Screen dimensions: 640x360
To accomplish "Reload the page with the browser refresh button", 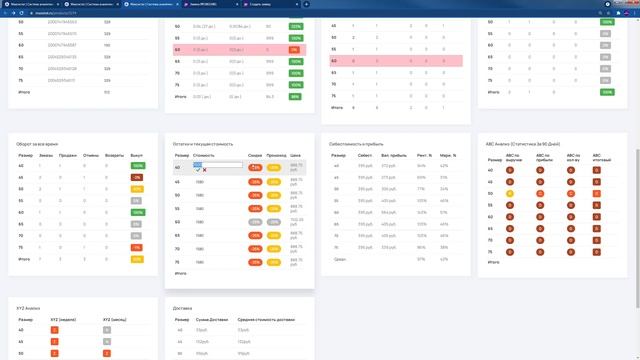I will click(22, 13).
